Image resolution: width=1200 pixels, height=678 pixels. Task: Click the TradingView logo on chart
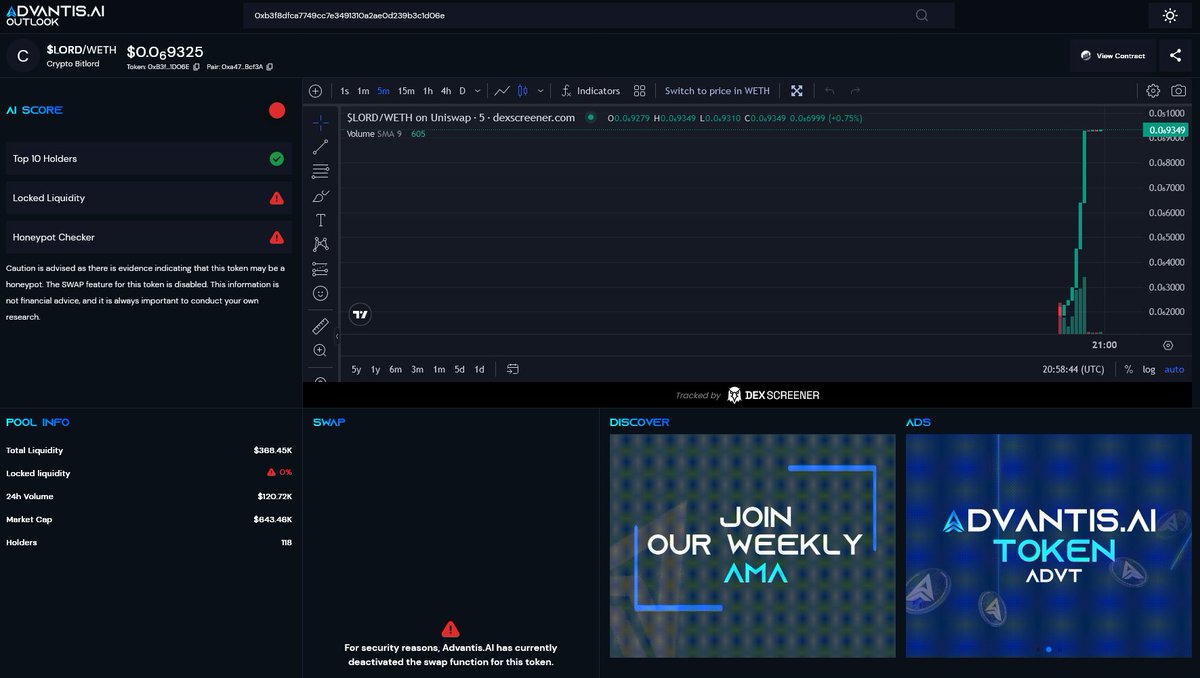pos(361,314)
